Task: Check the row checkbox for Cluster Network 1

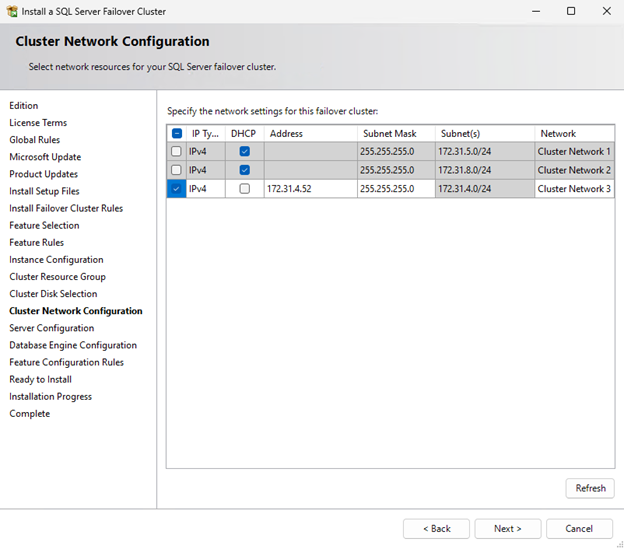Action: (176, 151)
